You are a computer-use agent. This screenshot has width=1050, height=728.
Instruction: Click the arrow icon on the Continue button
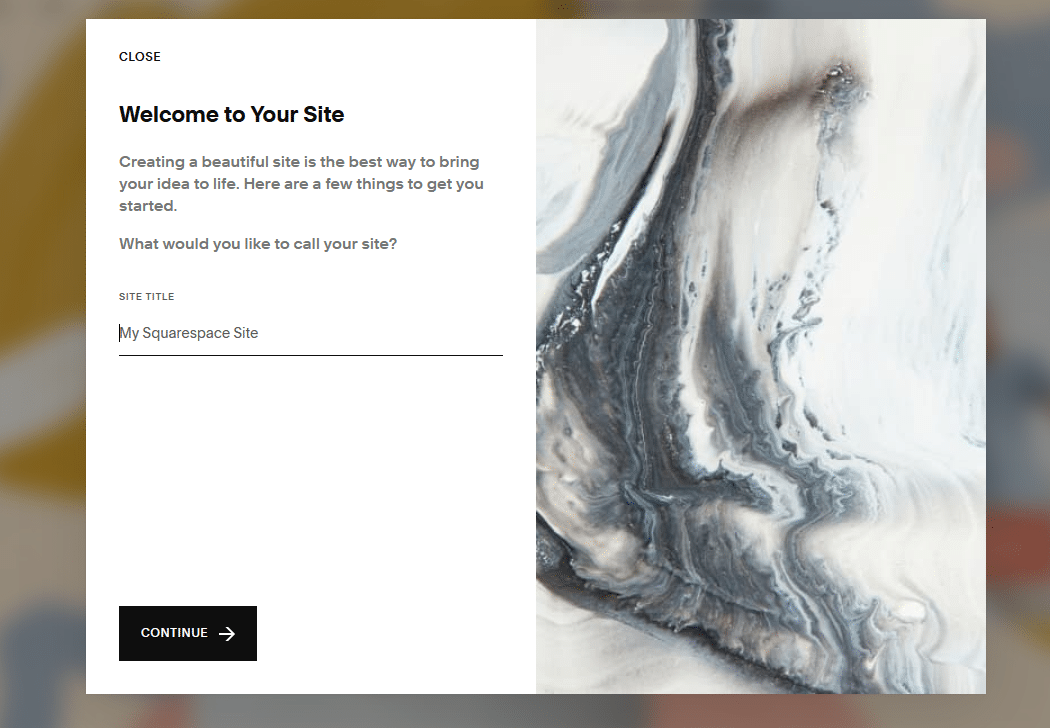click(x=227, y=634)
